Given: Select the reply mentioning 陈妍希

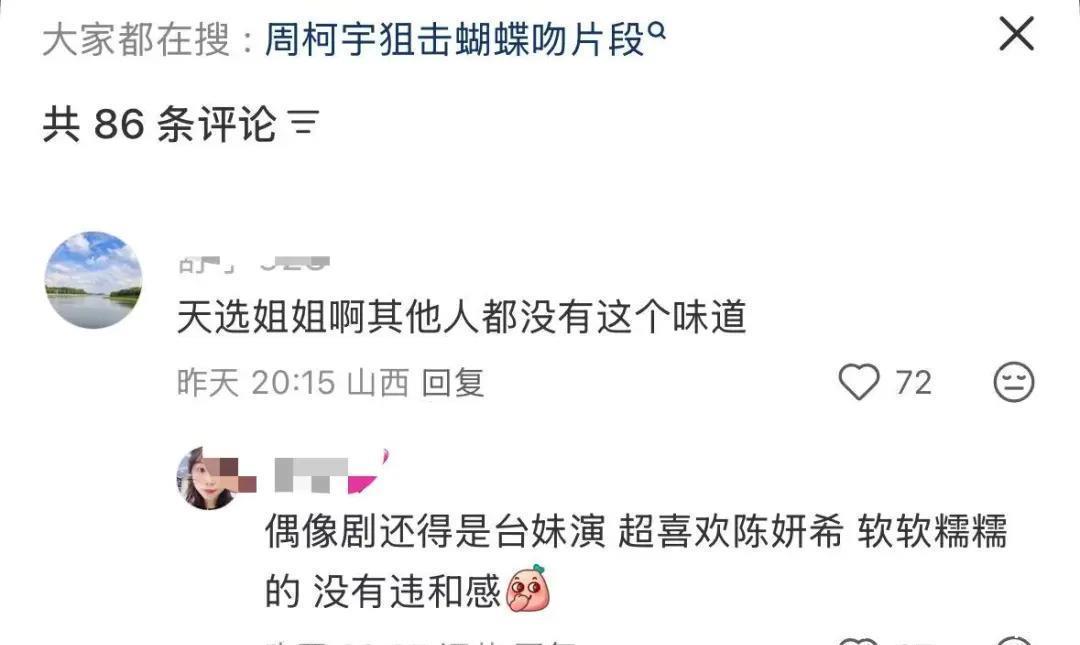Looking at the screenshot, I should click(636, 561).
